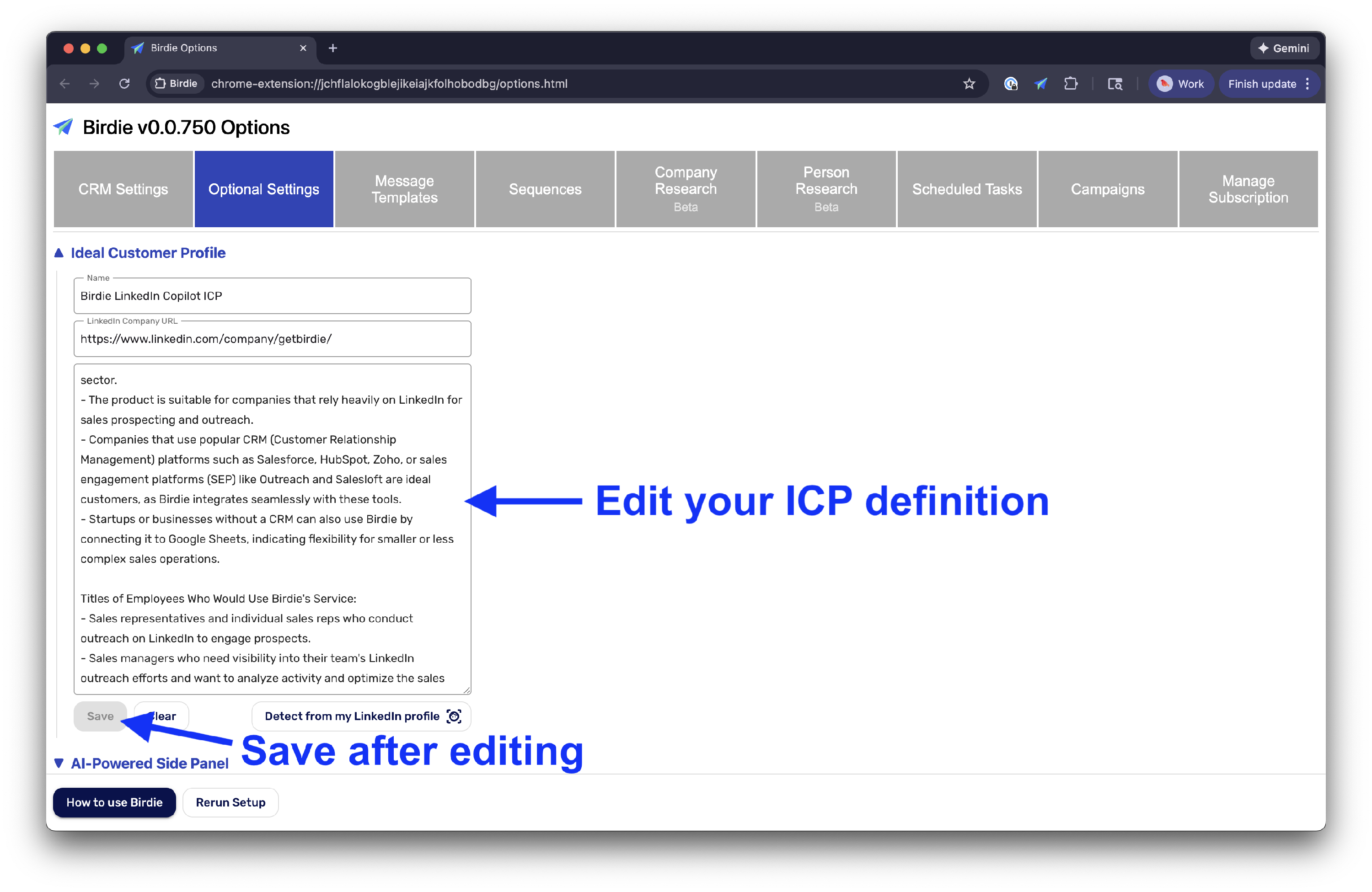Click the password manager key icon
This screenshot has width=1372, height=892.
[1011, 84]
